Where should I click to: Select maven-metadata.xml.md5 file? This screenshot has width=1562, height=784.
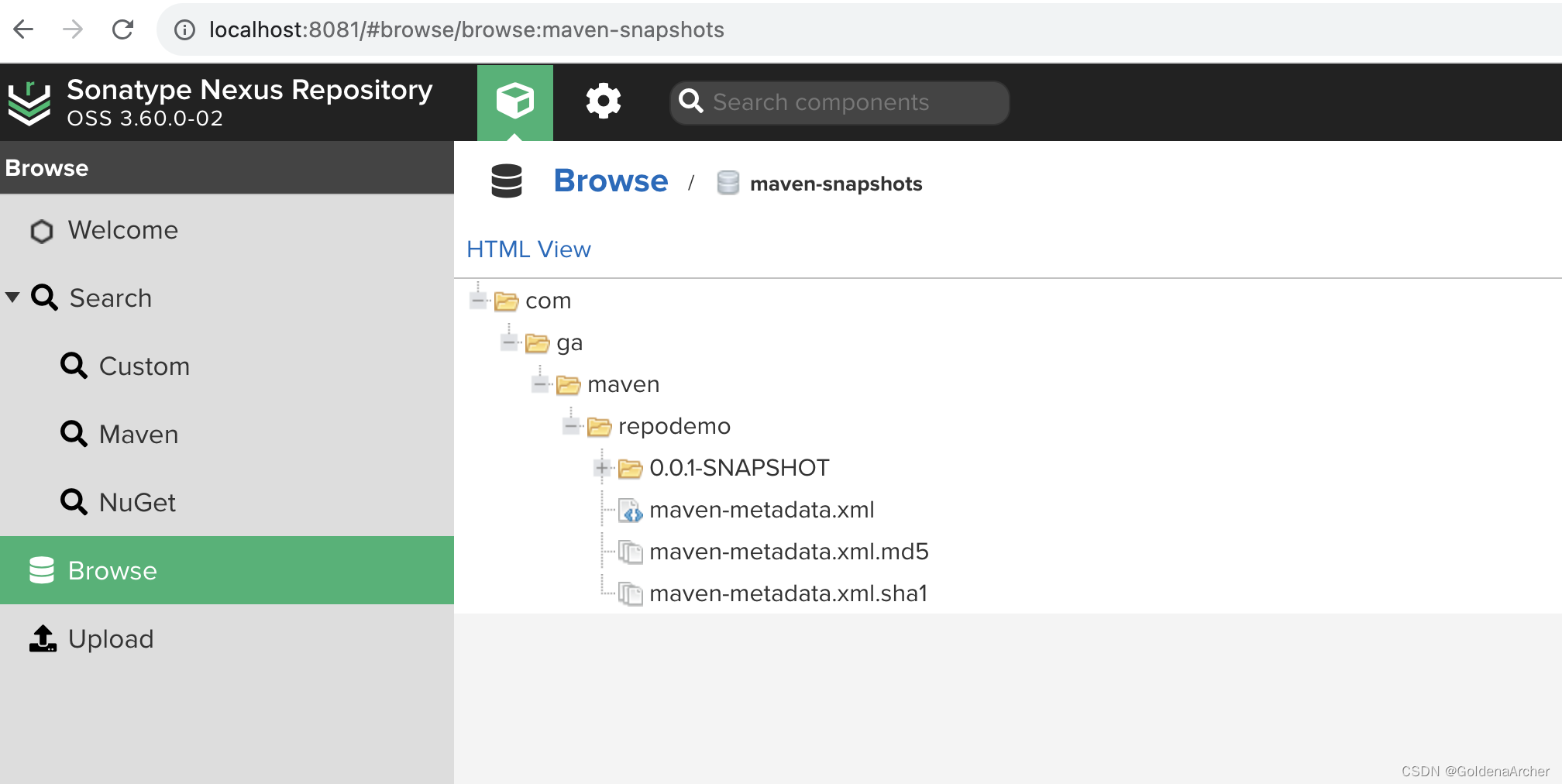click(x=789, y=552)
